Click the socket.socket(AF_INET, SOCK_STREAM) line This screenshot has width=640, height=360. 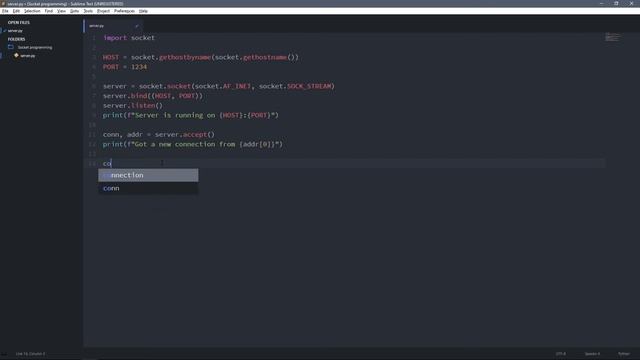pyautogui.click(x=219, y=87)
